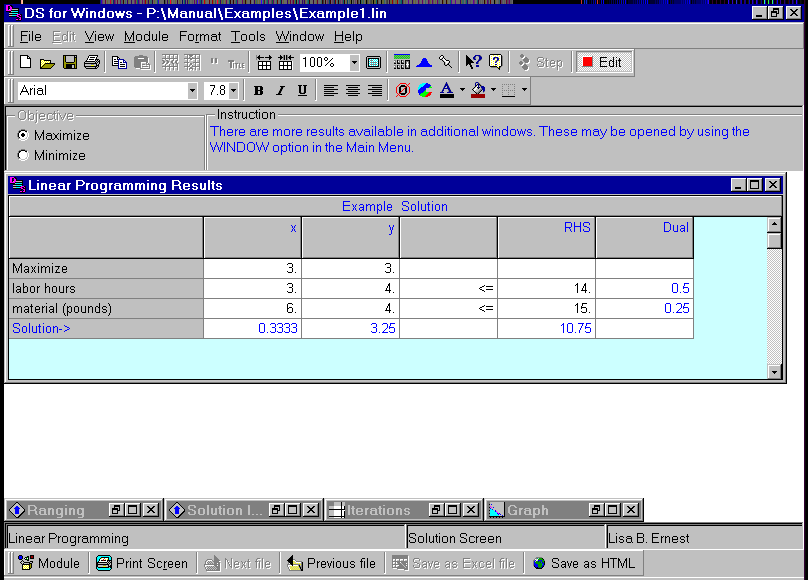This screenshot has width=808, height=580.
Task: Select the Maximize radio button
Action: (23, 135)
